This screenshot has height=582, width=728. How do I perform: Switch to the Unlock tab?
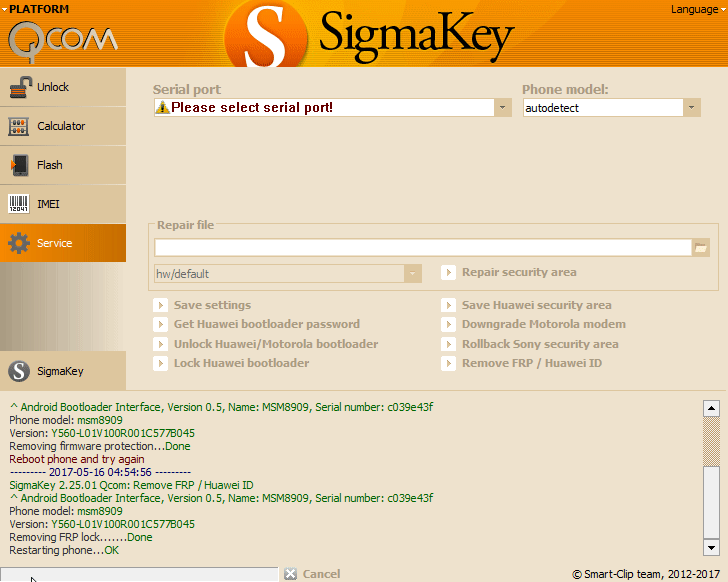[63, 87]
